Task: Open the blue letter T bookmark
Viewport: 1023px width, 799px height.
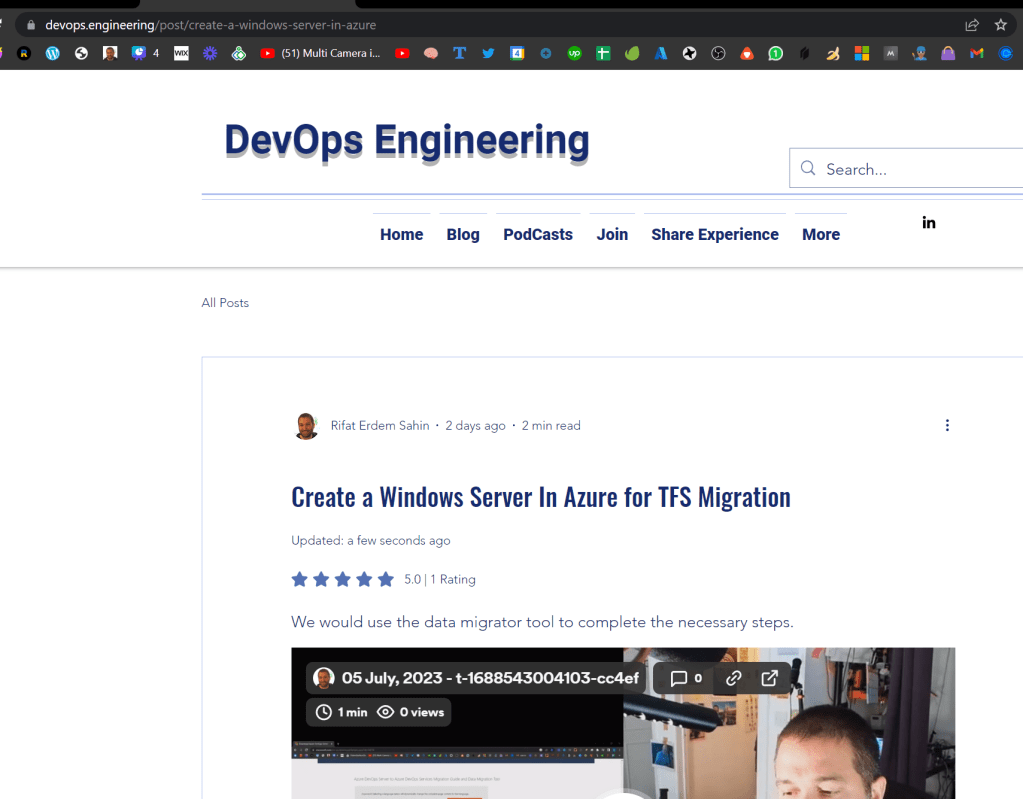Action: click(x=459, y=53)
